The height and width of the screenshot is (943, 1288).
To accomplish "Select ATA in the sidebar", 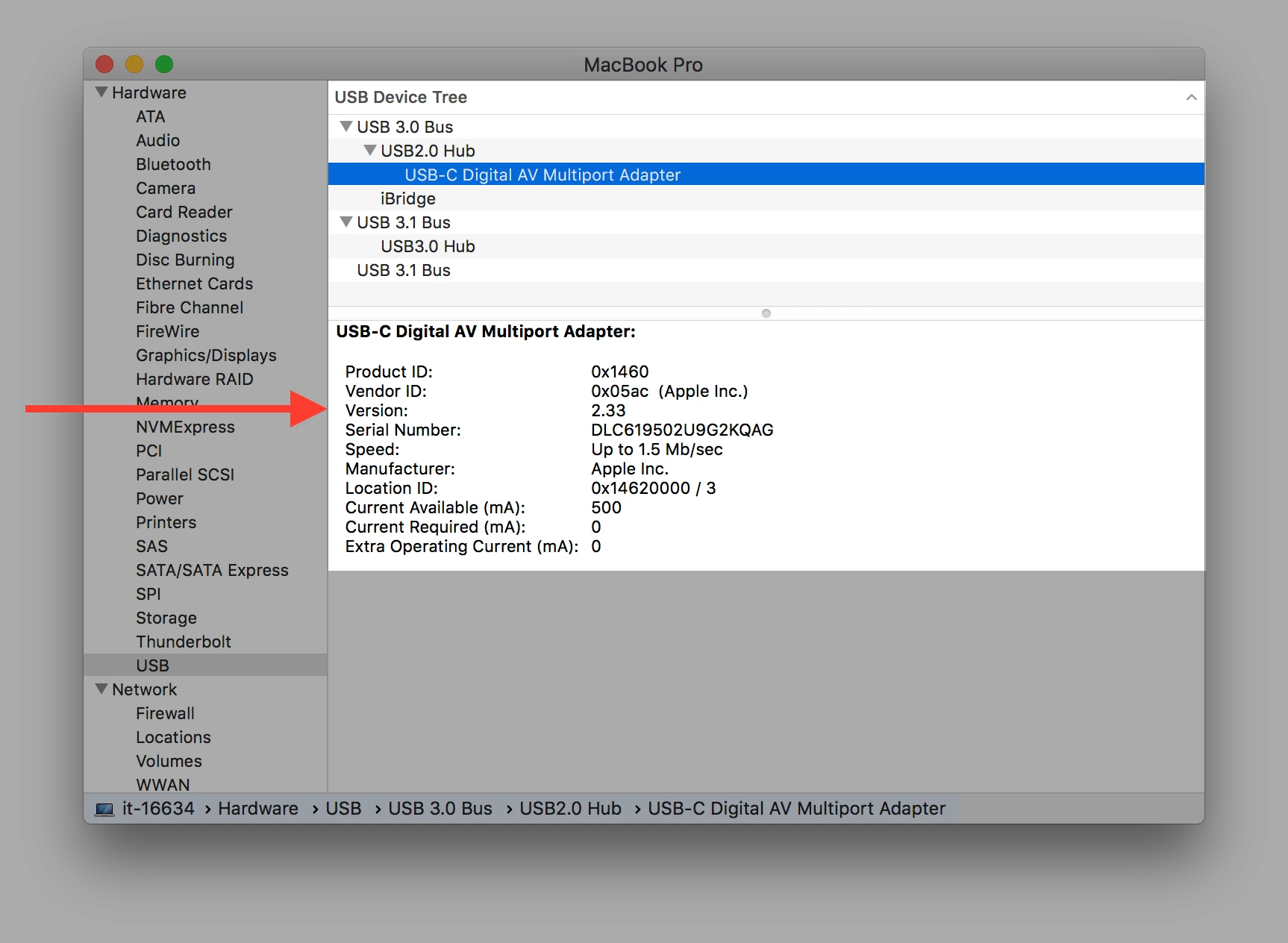I will (x=151, y=117).
